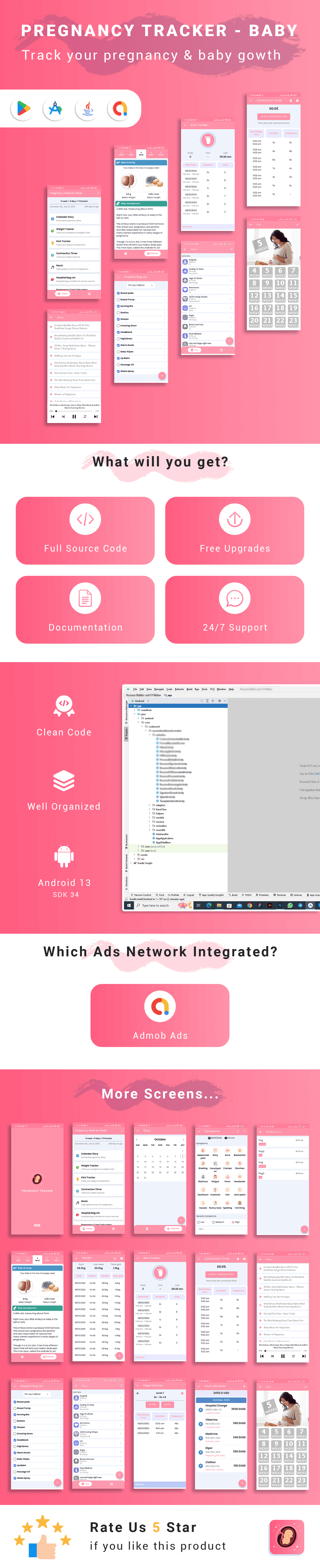The width and height of the screenshot is (320, 1568).
Task: Toggle Warm Socks checkbox in upper Hospital Bag List
Action: coord(118,345)
